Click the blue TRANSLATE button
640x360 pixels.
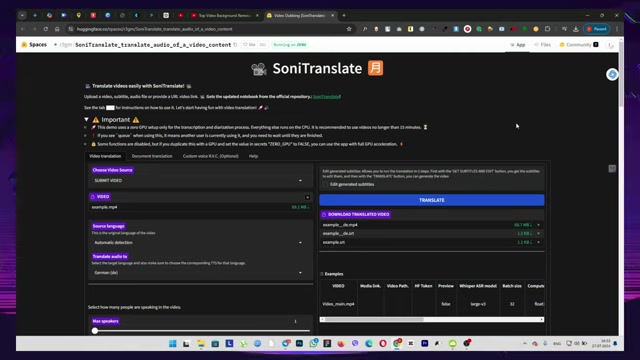point(431,200)
